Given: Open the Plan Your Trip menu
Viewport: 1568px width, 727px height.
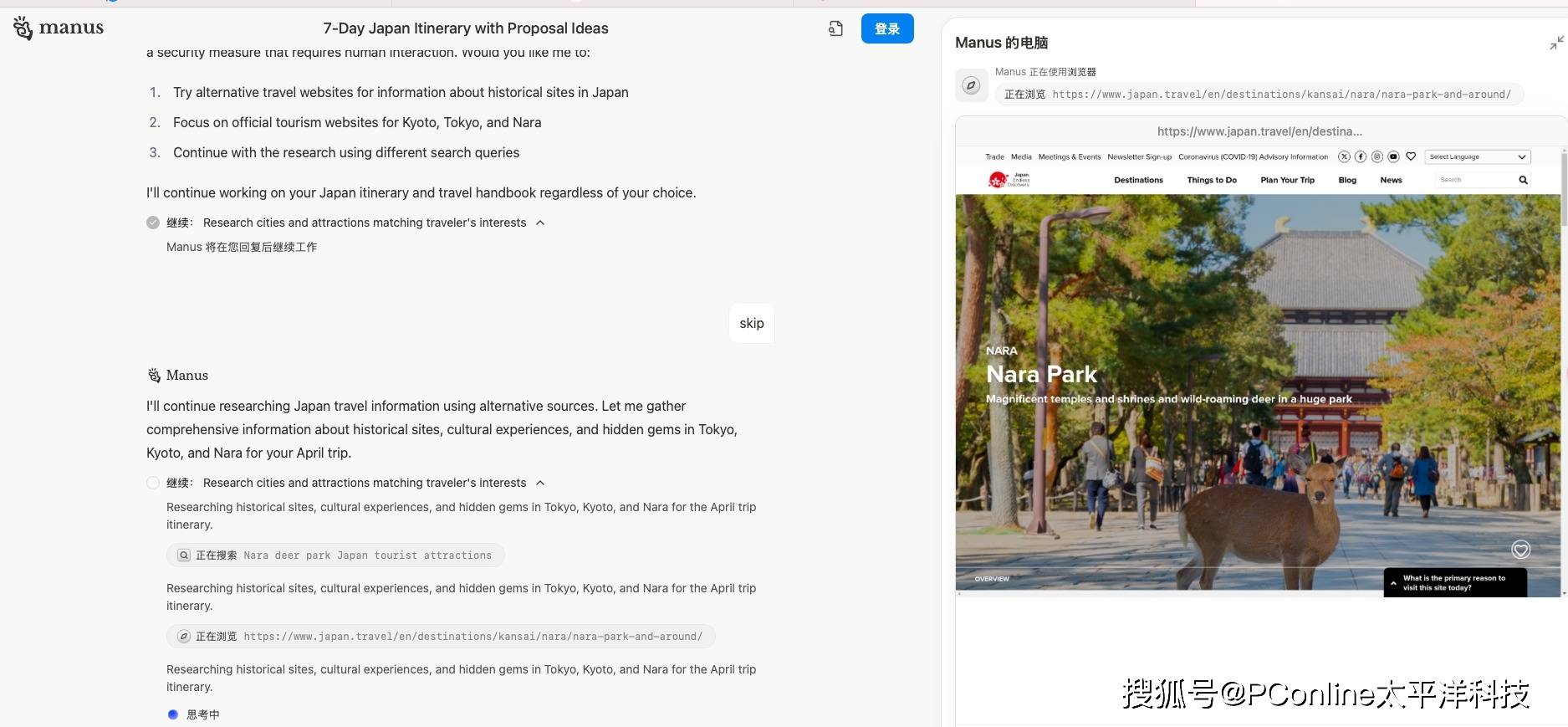Looking at the screenshot, I should tap(1288, 180).
